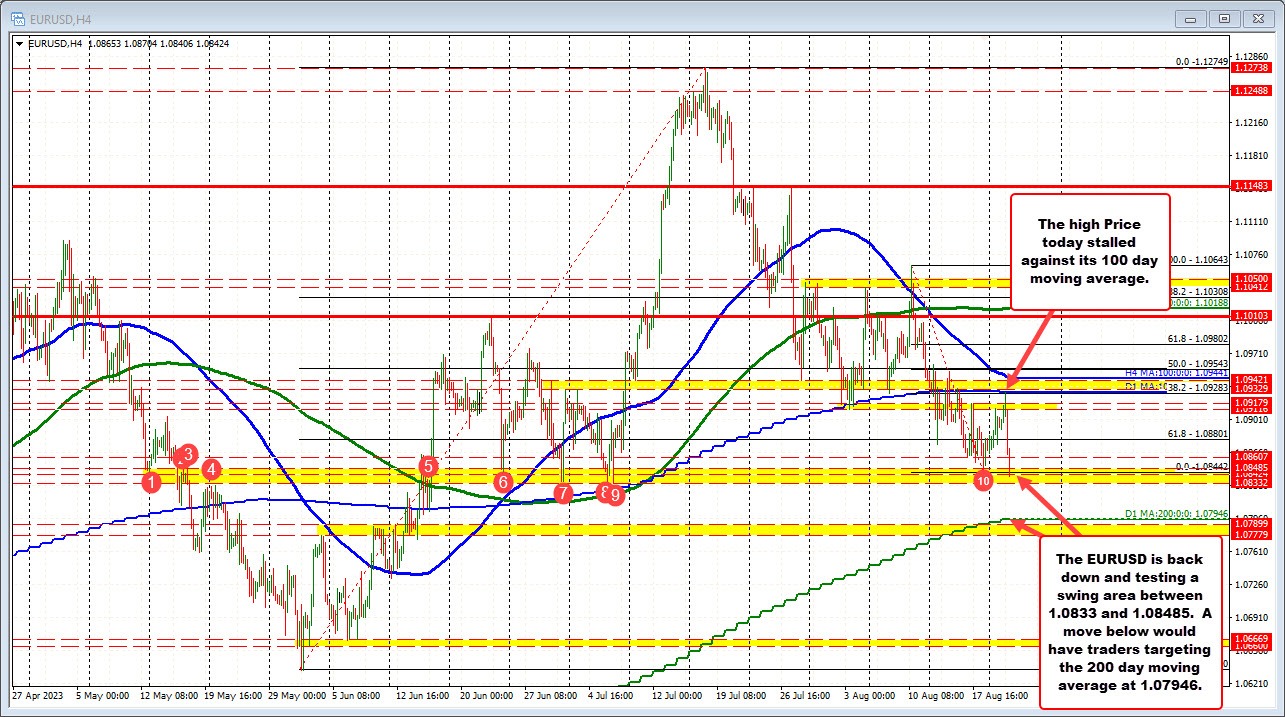The height and width of the screenshot is (717, 1285).
Task: Click red circle marker numbered 7
Action: click(563, 493)
